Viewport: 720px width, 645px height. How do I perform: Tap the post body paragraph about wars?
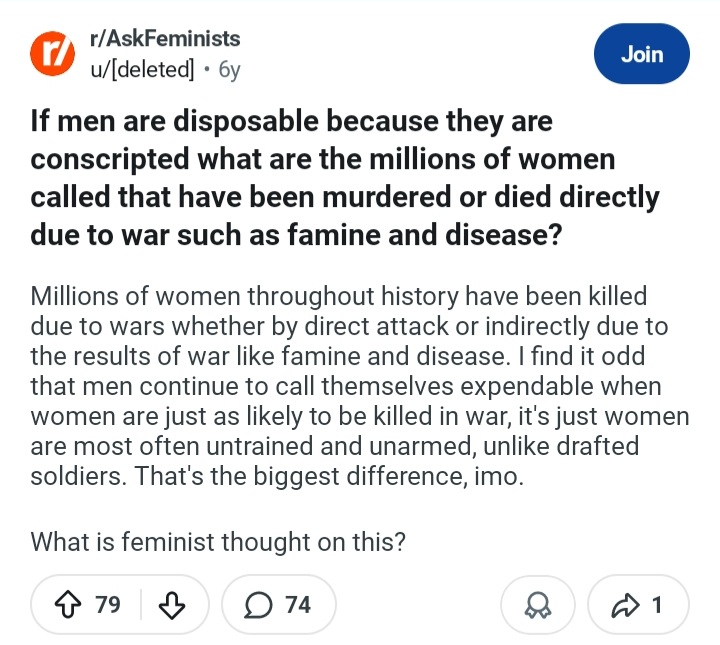click(x=355, y=386)
